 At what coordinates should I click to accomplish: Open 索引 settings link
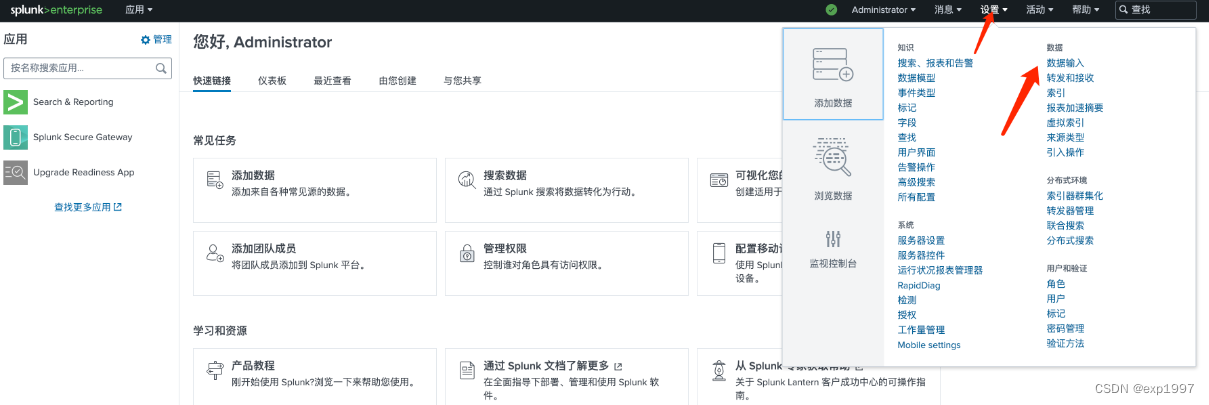click(1056, 93)
